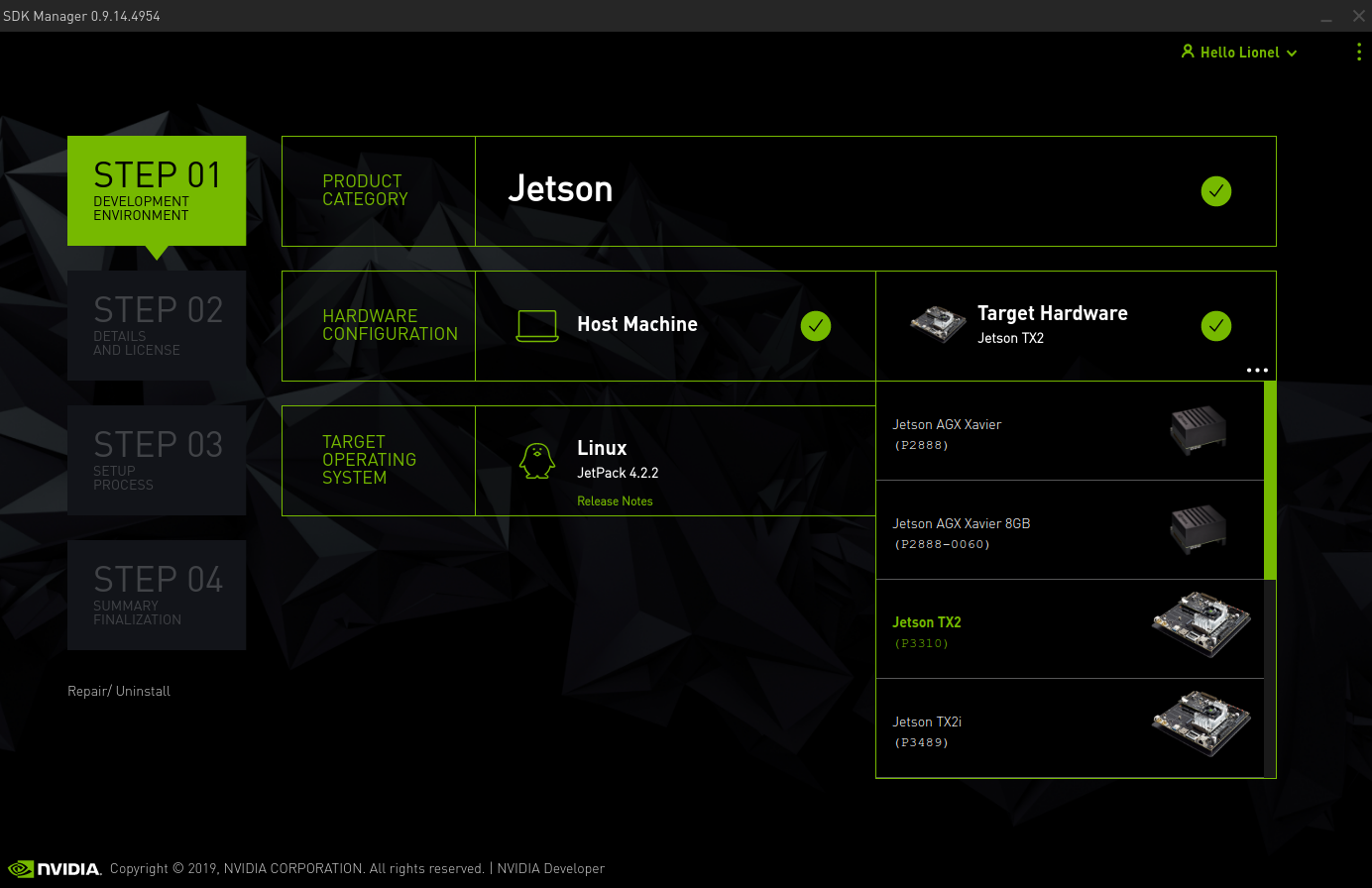Collapse the Target Hardware list via three dots
The image size is (1372, 888).
(1257, 370)
